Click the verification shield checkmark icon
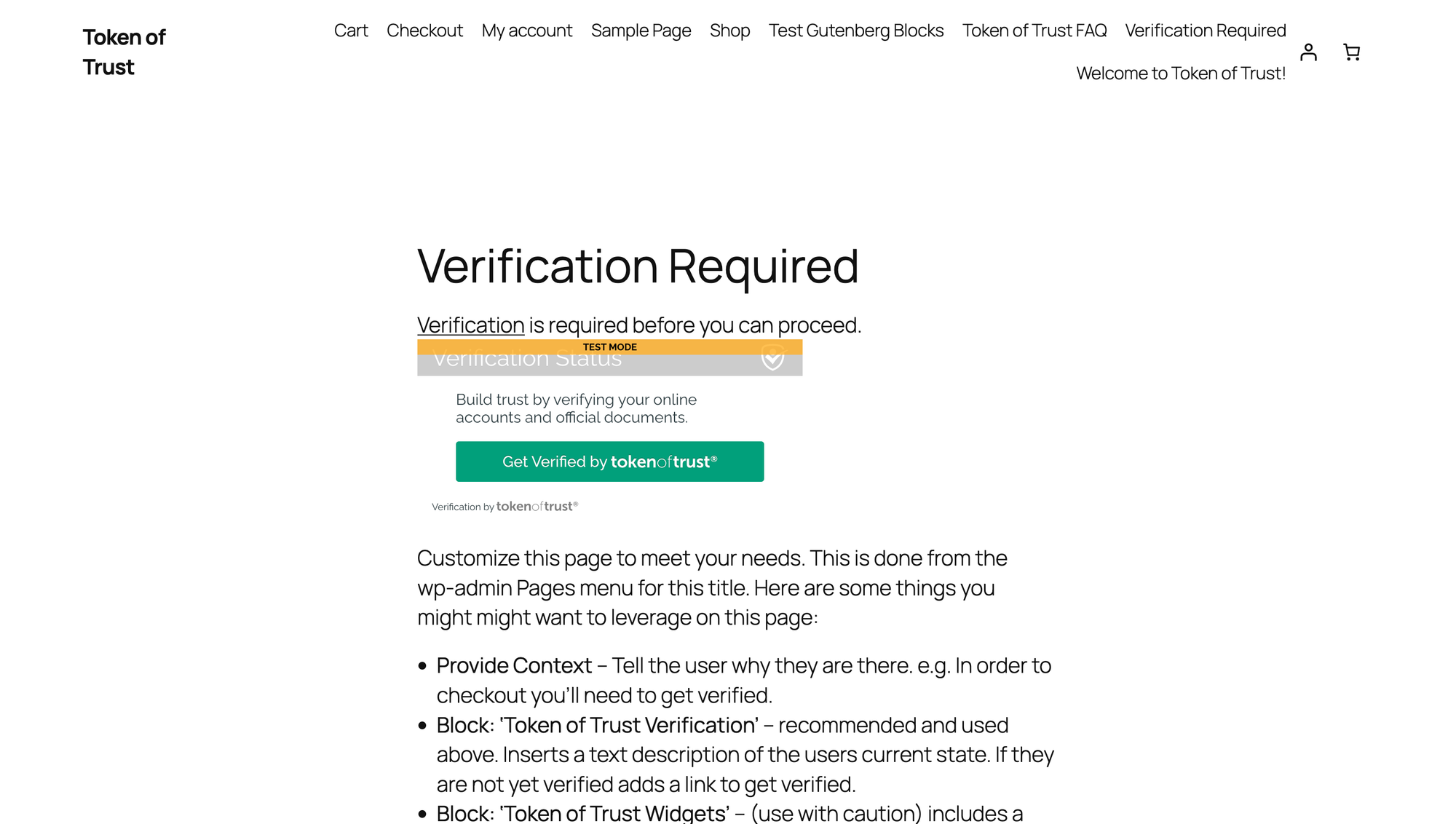Viewport: 1456px width, 824px height. click(x=772, y=358)
